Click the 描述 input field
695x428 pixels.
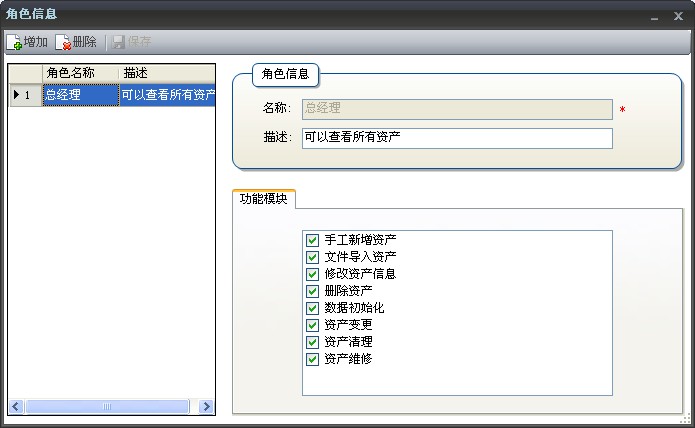(x=456, y=138)
